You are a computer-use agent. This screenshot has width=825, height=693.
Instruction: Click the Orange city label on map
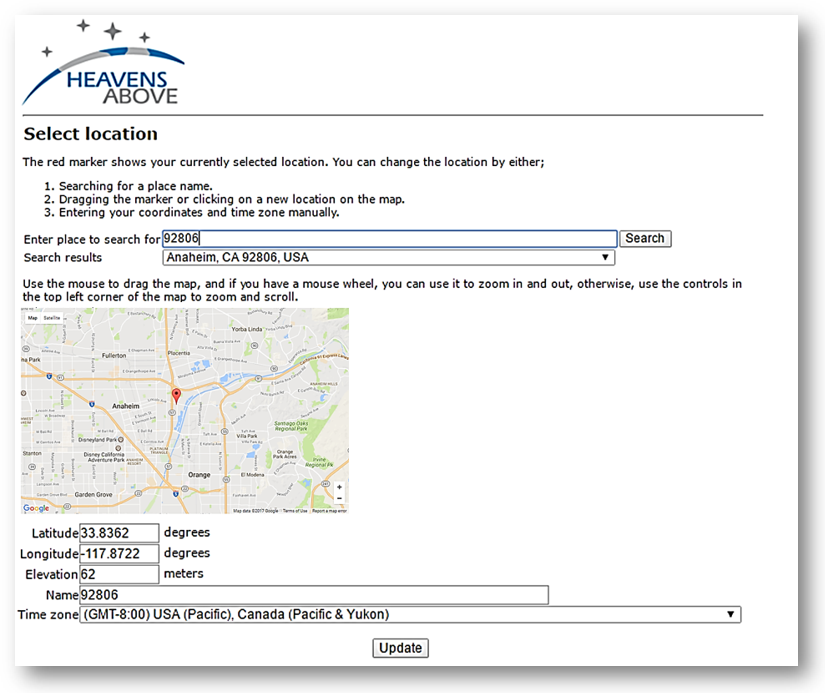point(199,475)
